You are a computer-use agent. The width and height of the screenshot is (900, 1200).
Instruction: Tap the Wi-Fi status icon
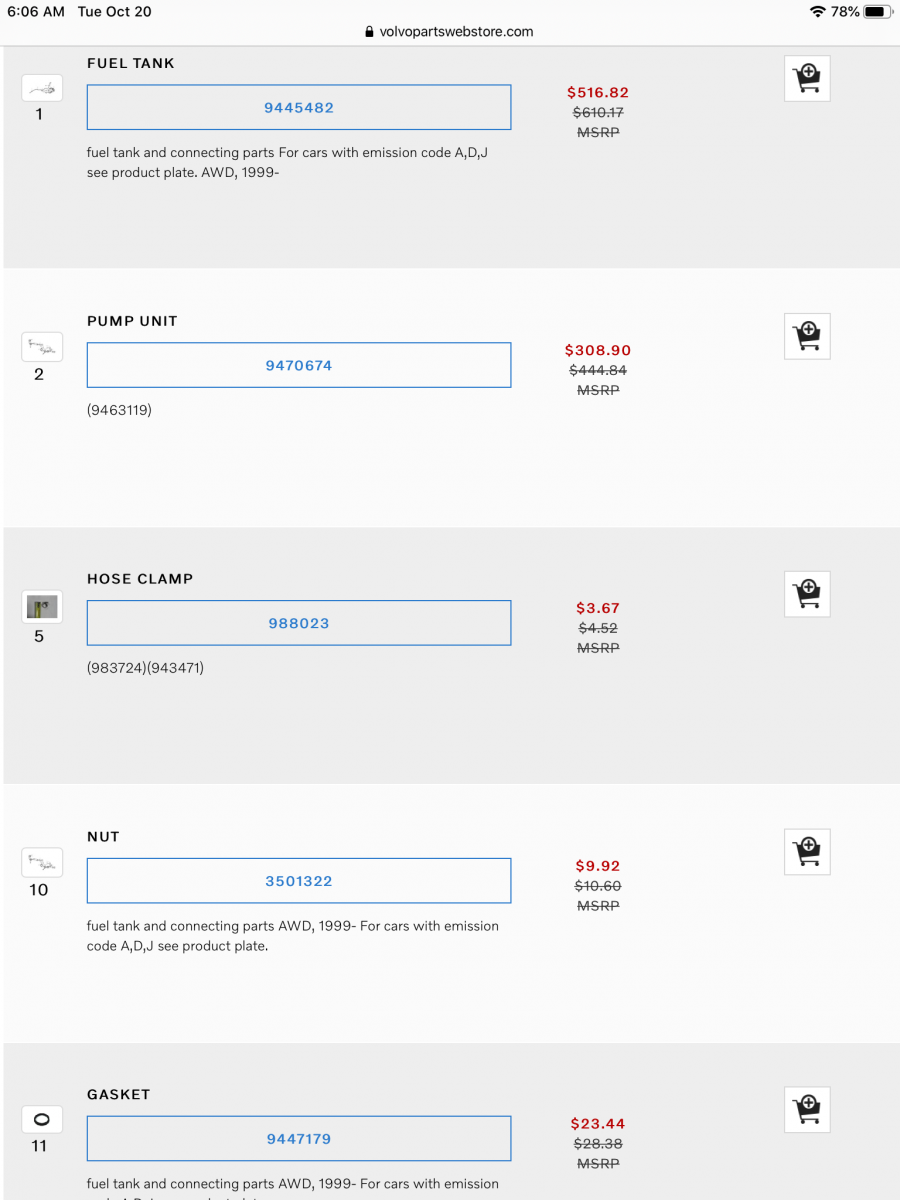click(818, 12)
